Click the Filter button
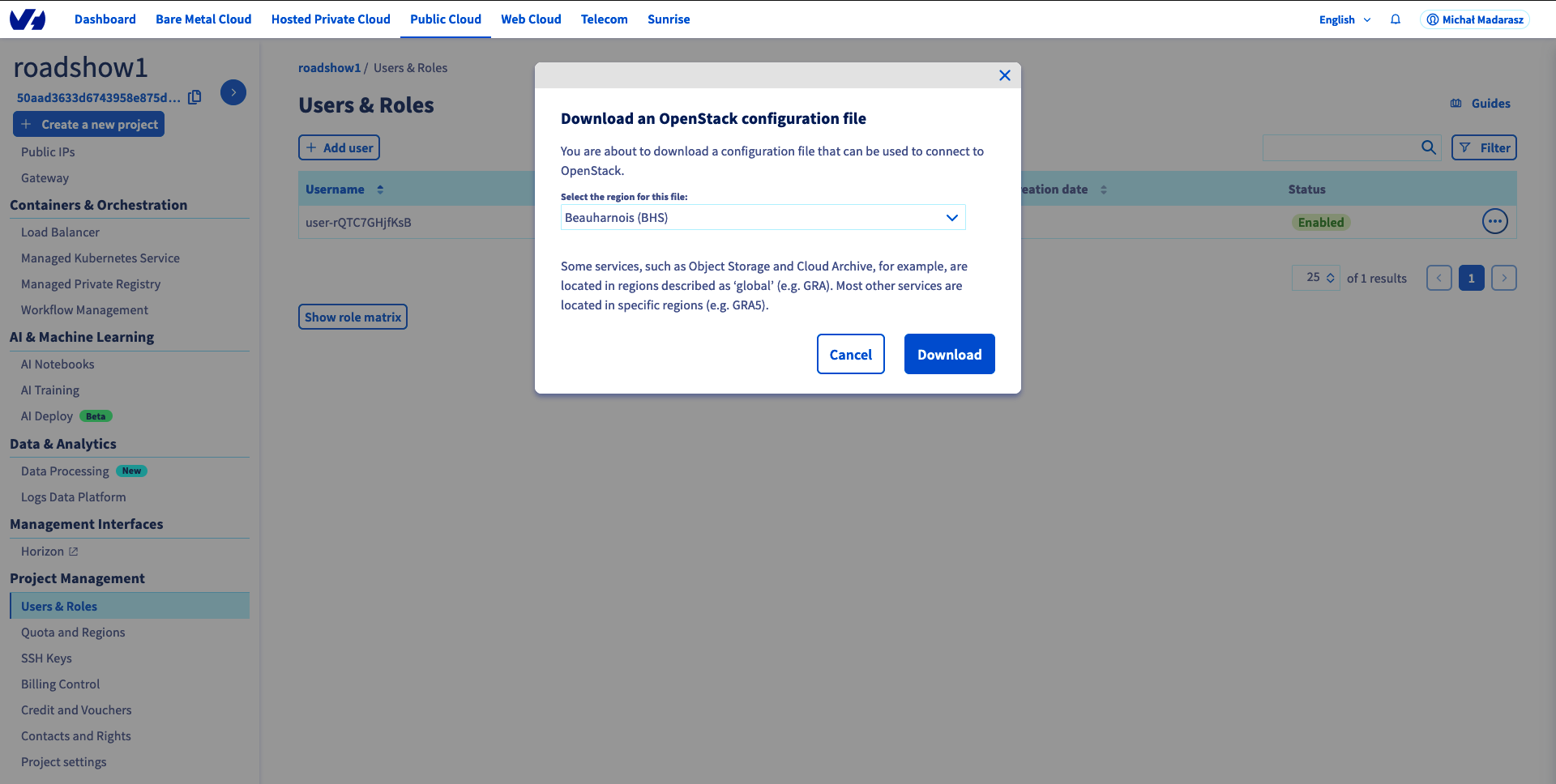The image size is (1556, 784). 1484,147
